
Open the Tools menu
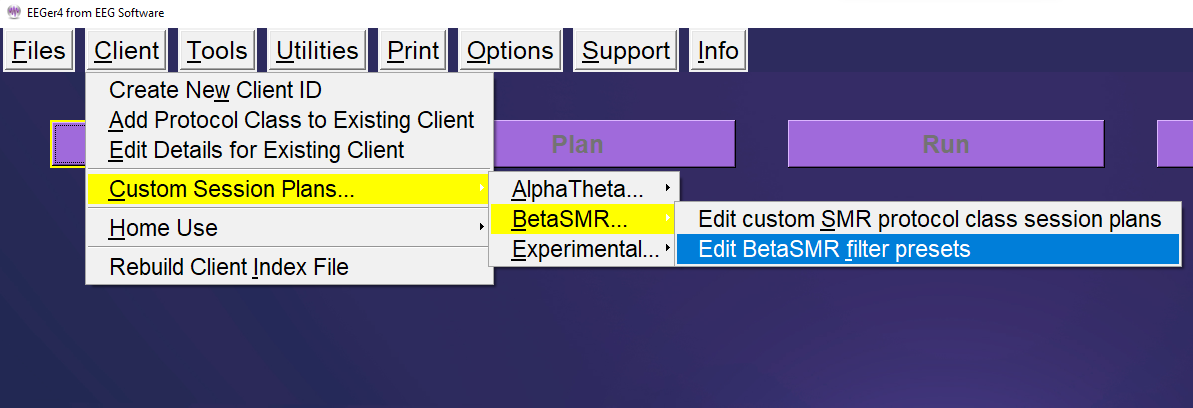[217, 51]
